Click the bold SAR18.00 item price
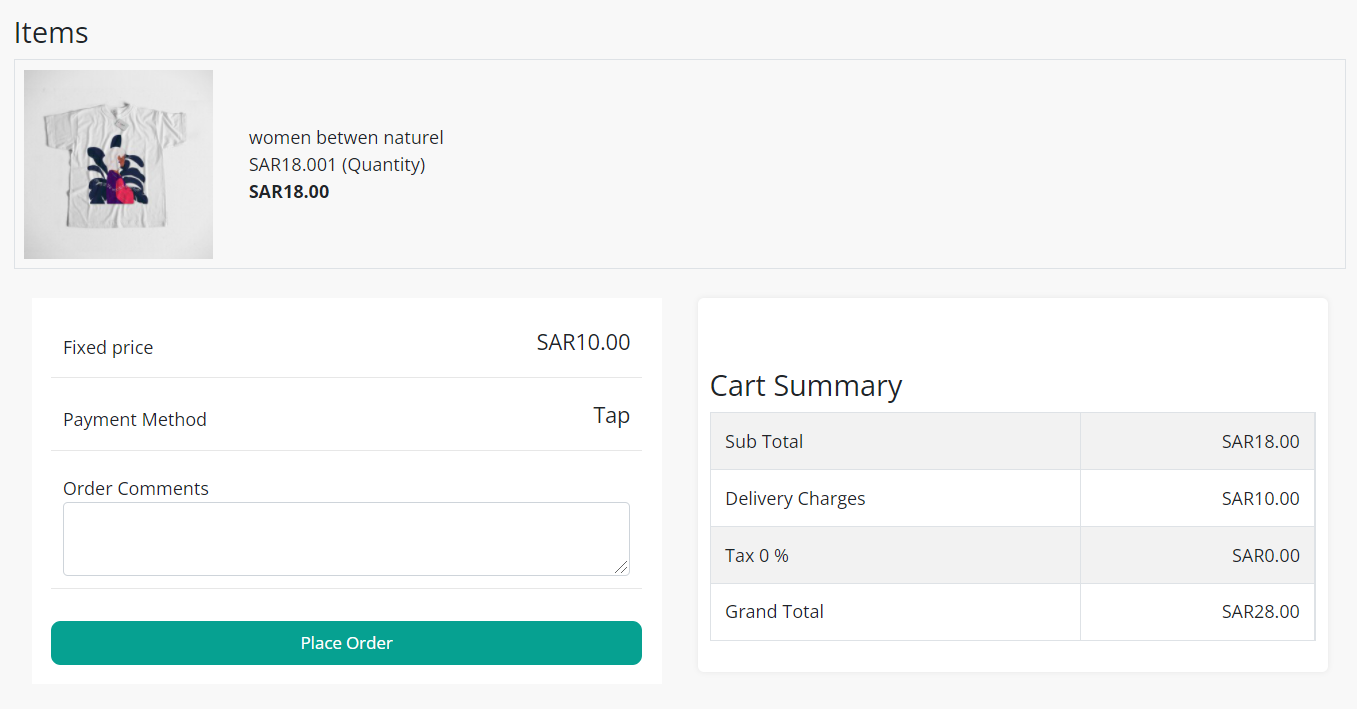The image size is (1357, 709). (289, 191)
